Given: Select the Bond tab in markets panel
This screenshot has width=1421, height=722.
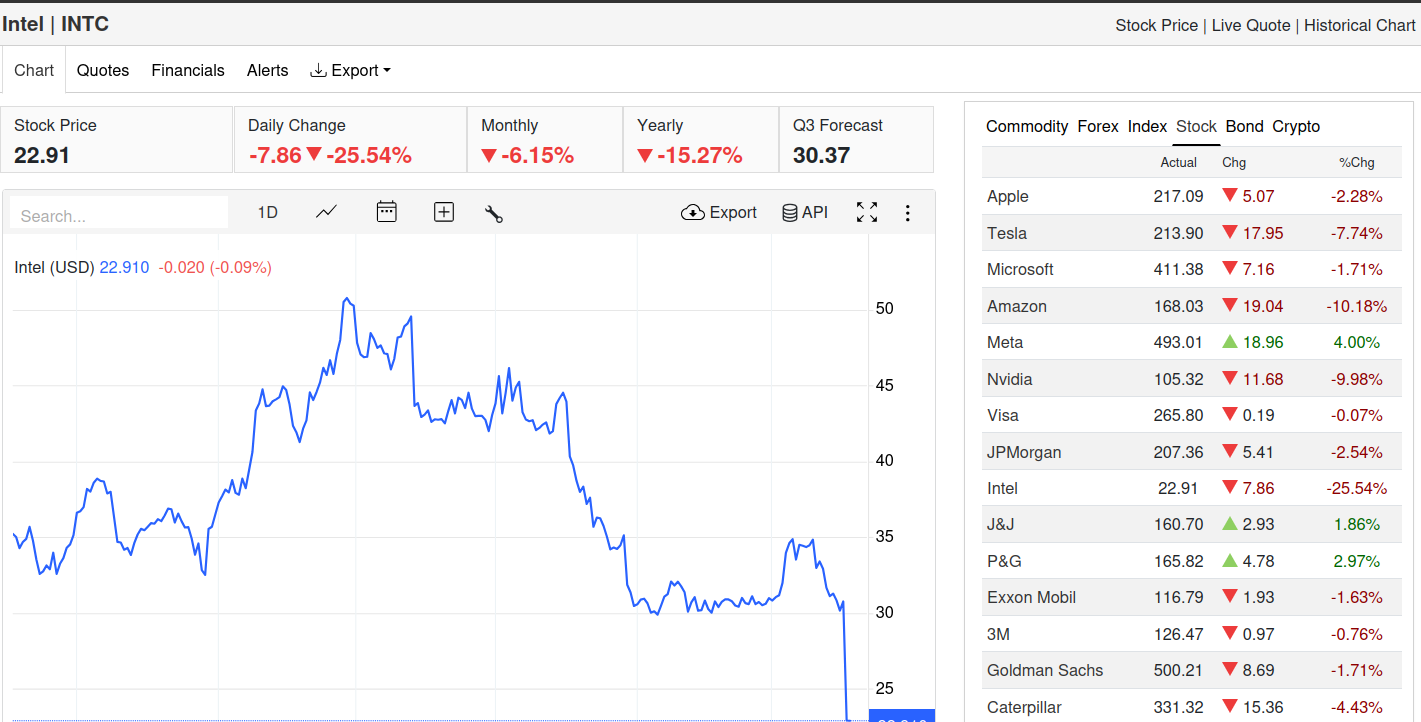Looking at the screenshot, I should click(1245, 126).
